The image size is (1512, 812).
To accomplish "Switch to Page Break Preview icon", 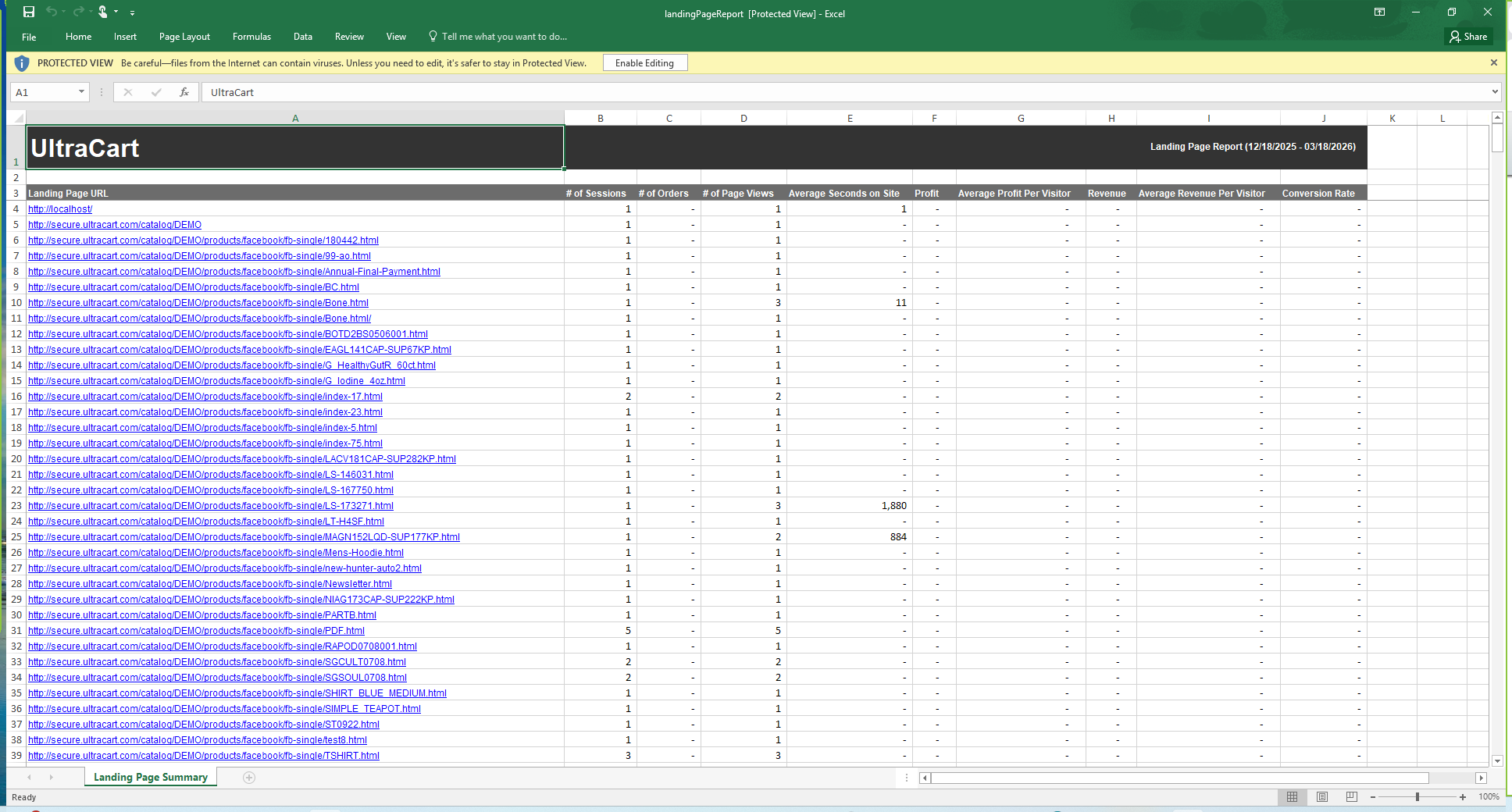I will pyautogui.click(x=1351, y=796).
